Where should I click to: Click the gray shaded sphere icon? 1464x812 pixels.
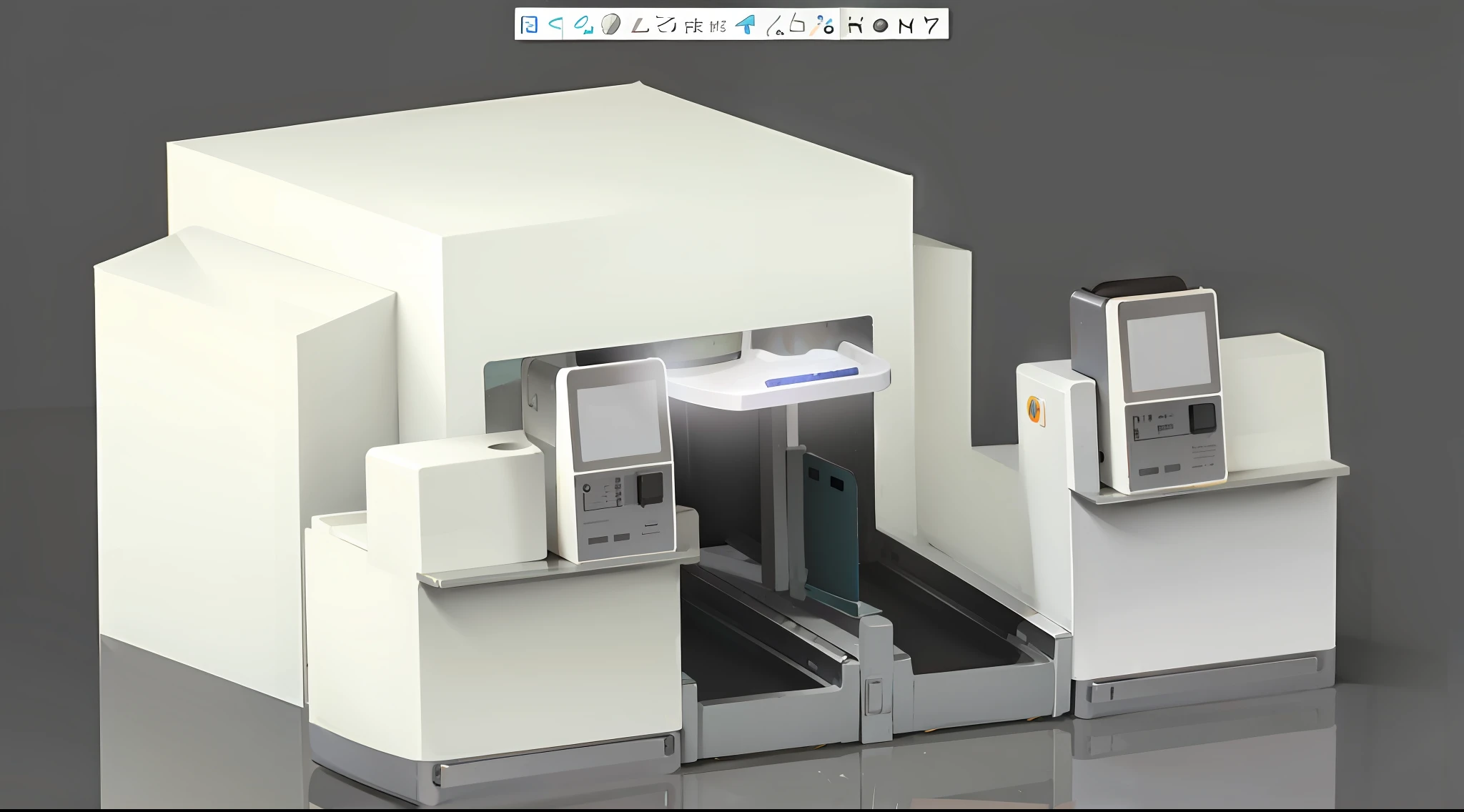click(x=610, y=25)
